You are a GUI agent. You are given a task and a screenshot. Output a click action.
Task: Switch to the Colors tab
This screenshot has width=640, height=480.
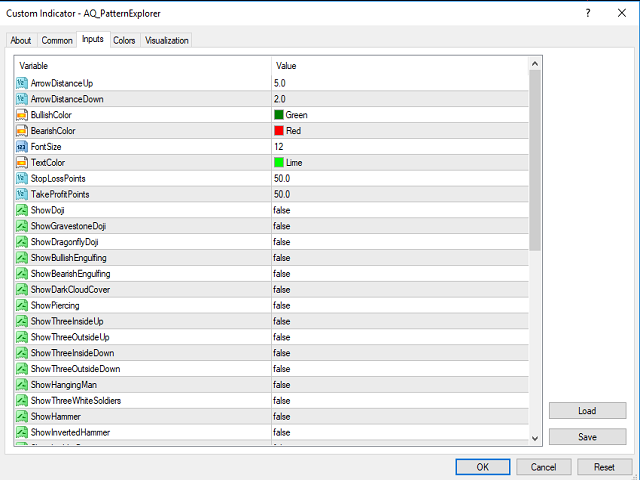pyautogui.click(x=124, y=40)
